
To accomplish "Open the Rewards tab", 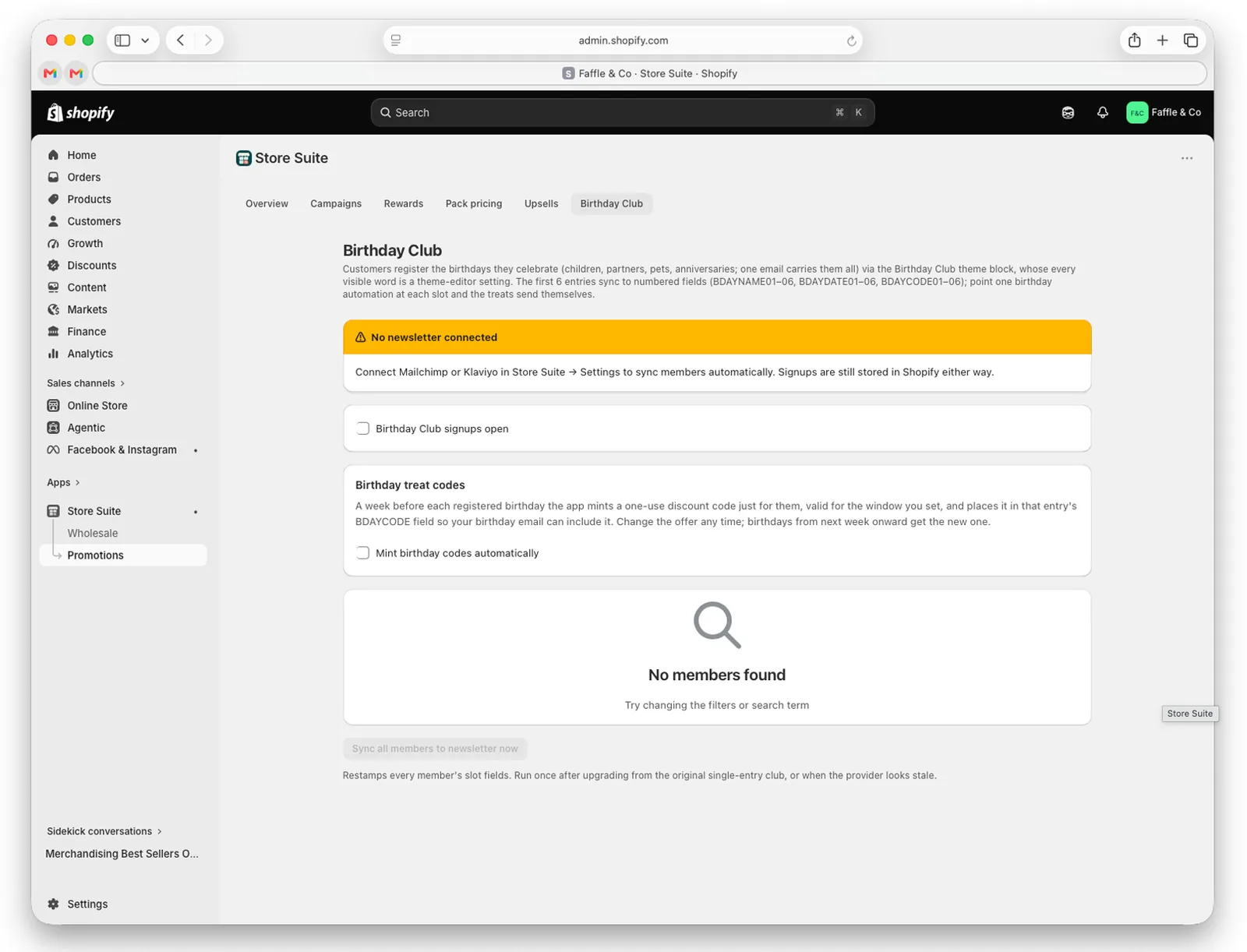I will pos(403,204).
